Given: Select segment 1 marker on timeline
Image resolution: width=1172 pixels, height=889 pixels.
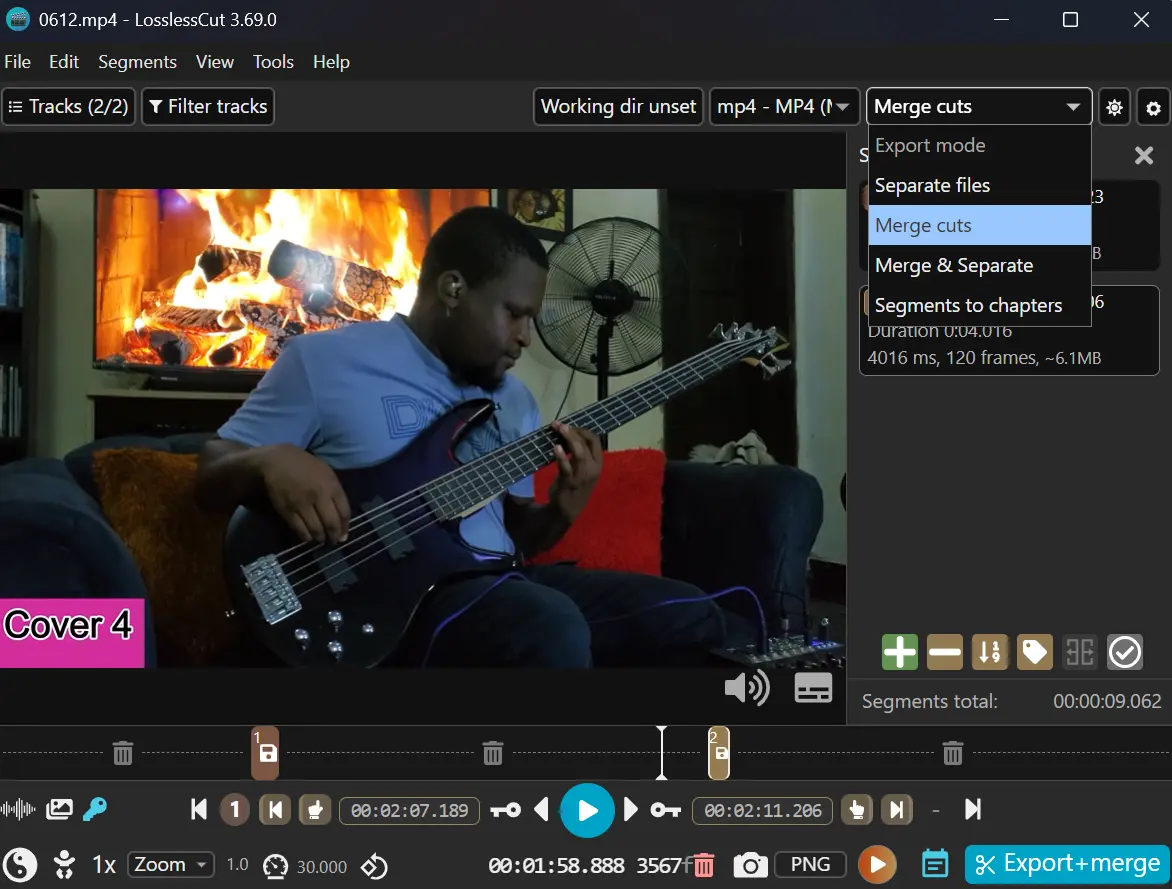Looking at the screenshot, I should point(265,753).
